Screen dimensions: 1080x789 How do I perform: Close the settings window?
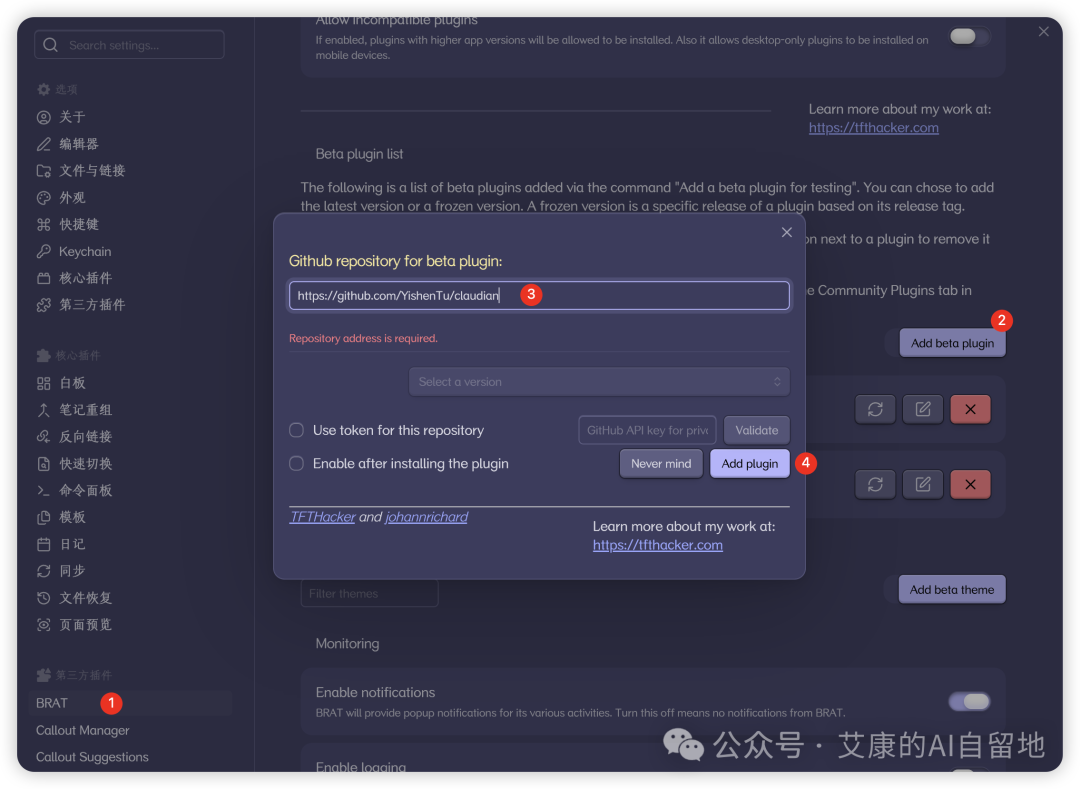click(1043, 32)
